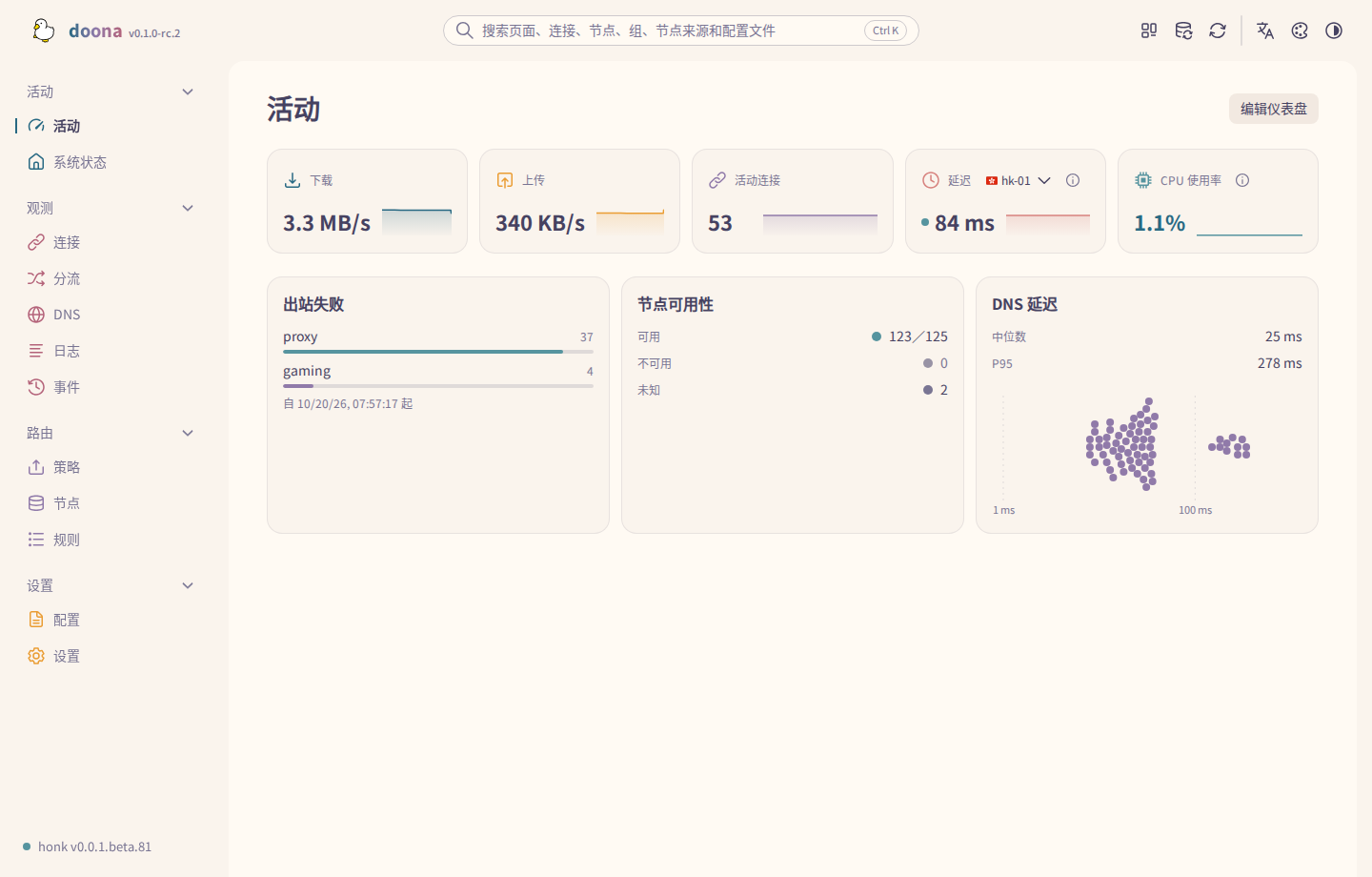Go to 系统状态 in the sidebar
Viewport: 1372px width, 877px height.
coord(111,162)
